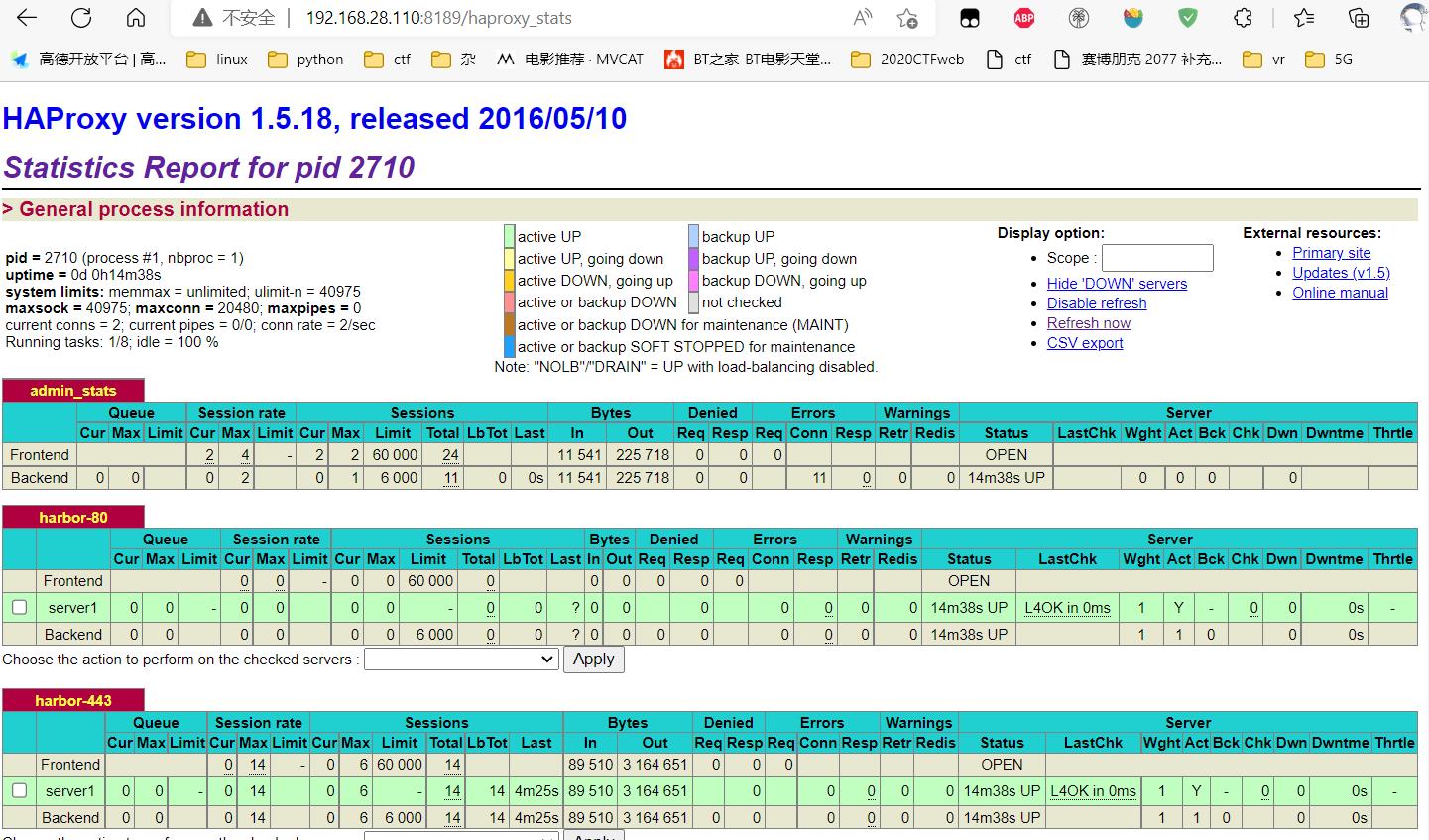Click the active UP green legend swatch
This screenshot has height=840, width=1429.
[509, 236]
